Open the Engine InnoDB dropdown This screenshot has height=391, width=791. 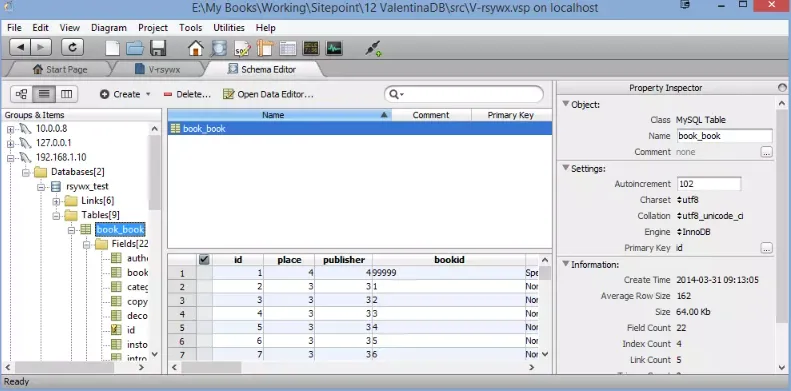(693, 232)
